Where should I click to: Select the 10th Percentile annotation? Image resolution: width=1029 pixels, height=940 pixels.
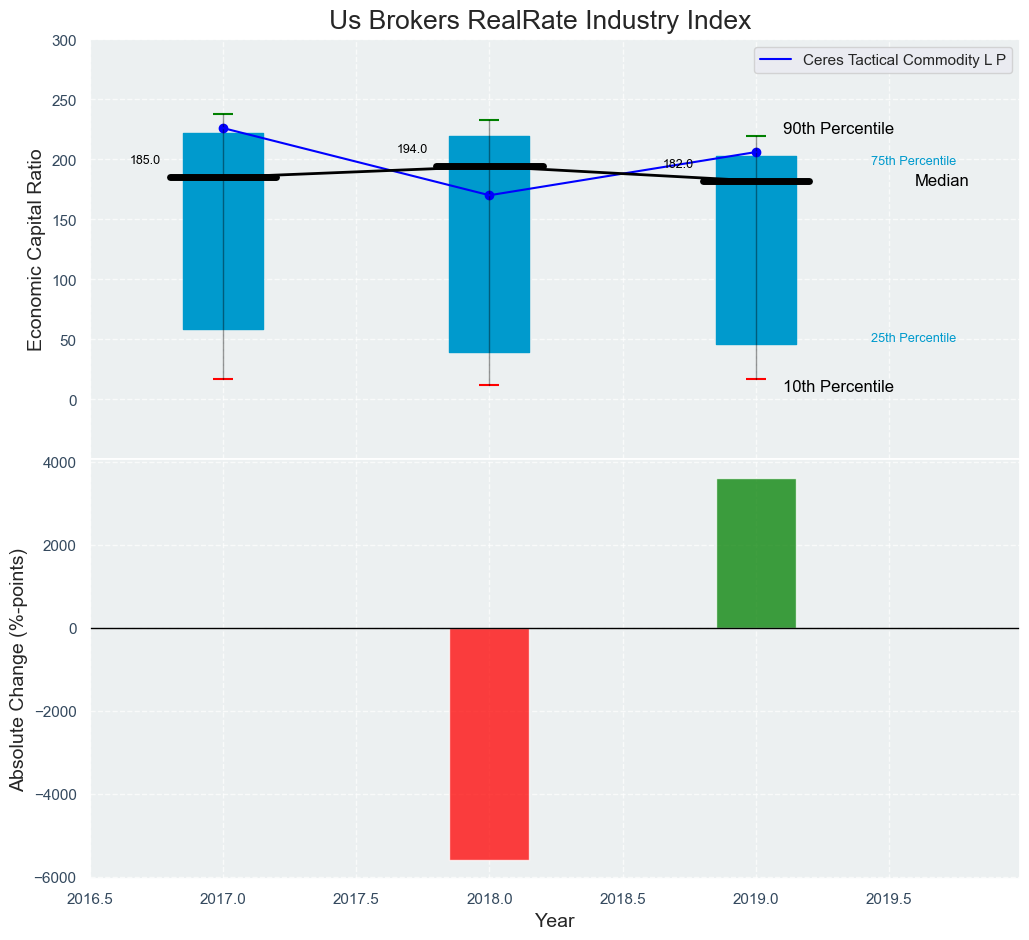pos(838,387)
